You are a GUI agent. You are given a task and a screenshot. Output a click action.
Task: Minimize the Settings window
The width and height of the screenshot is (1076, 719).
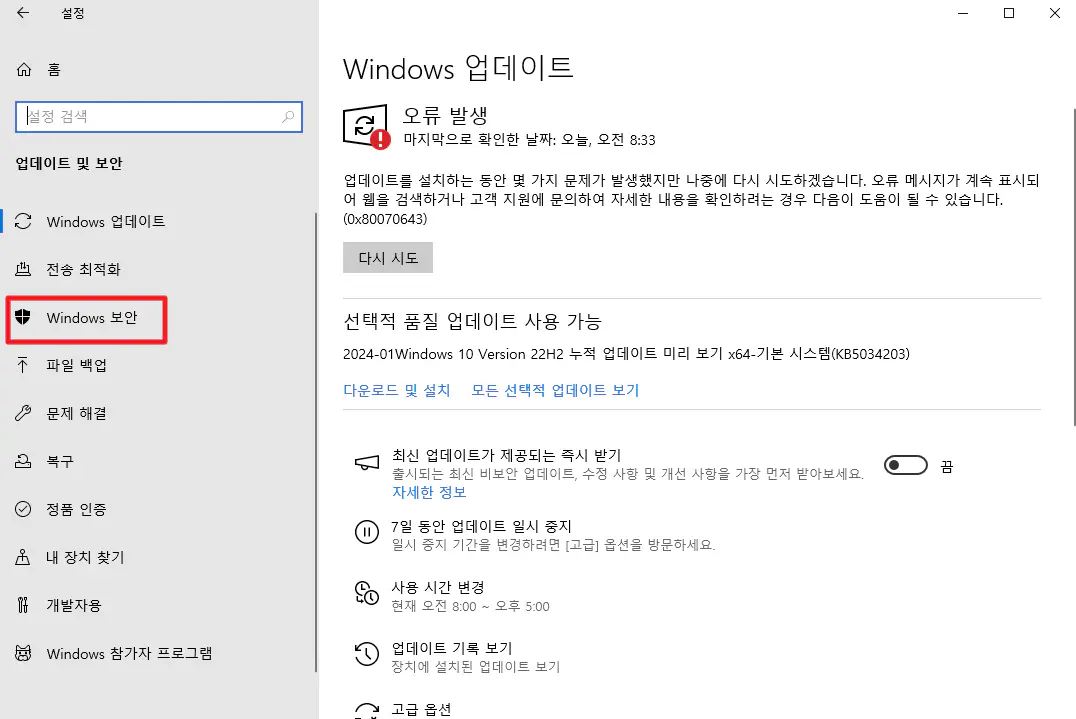(x=963, y=13)
